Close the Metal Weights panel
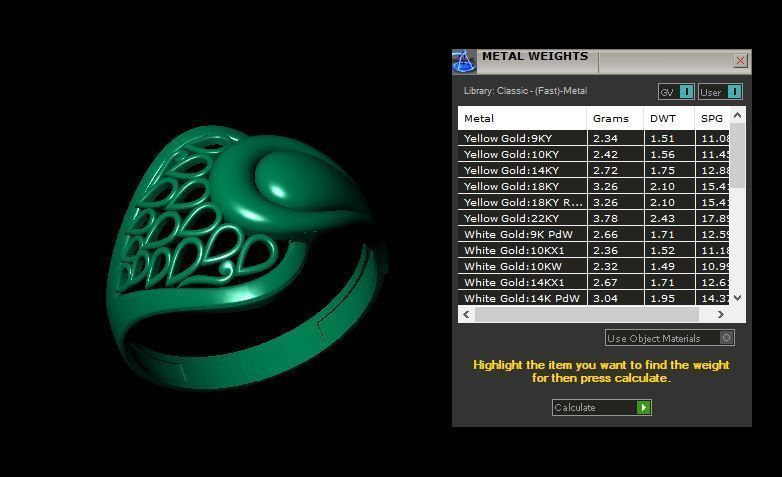 point(740,61)
